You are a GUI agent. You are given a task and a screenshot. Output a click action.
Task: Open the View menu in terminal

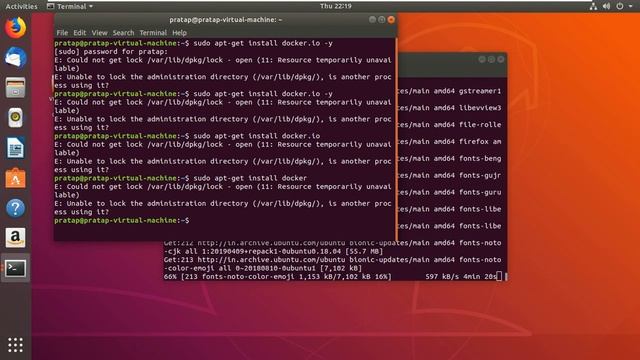pyautogui.click(x=99, y=33)
